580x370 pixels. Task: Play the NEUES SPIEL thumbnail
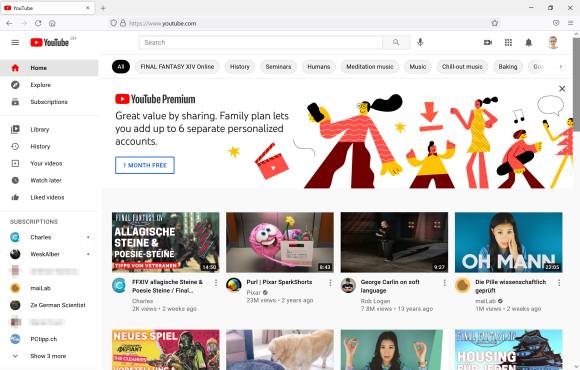click(166, 350)
